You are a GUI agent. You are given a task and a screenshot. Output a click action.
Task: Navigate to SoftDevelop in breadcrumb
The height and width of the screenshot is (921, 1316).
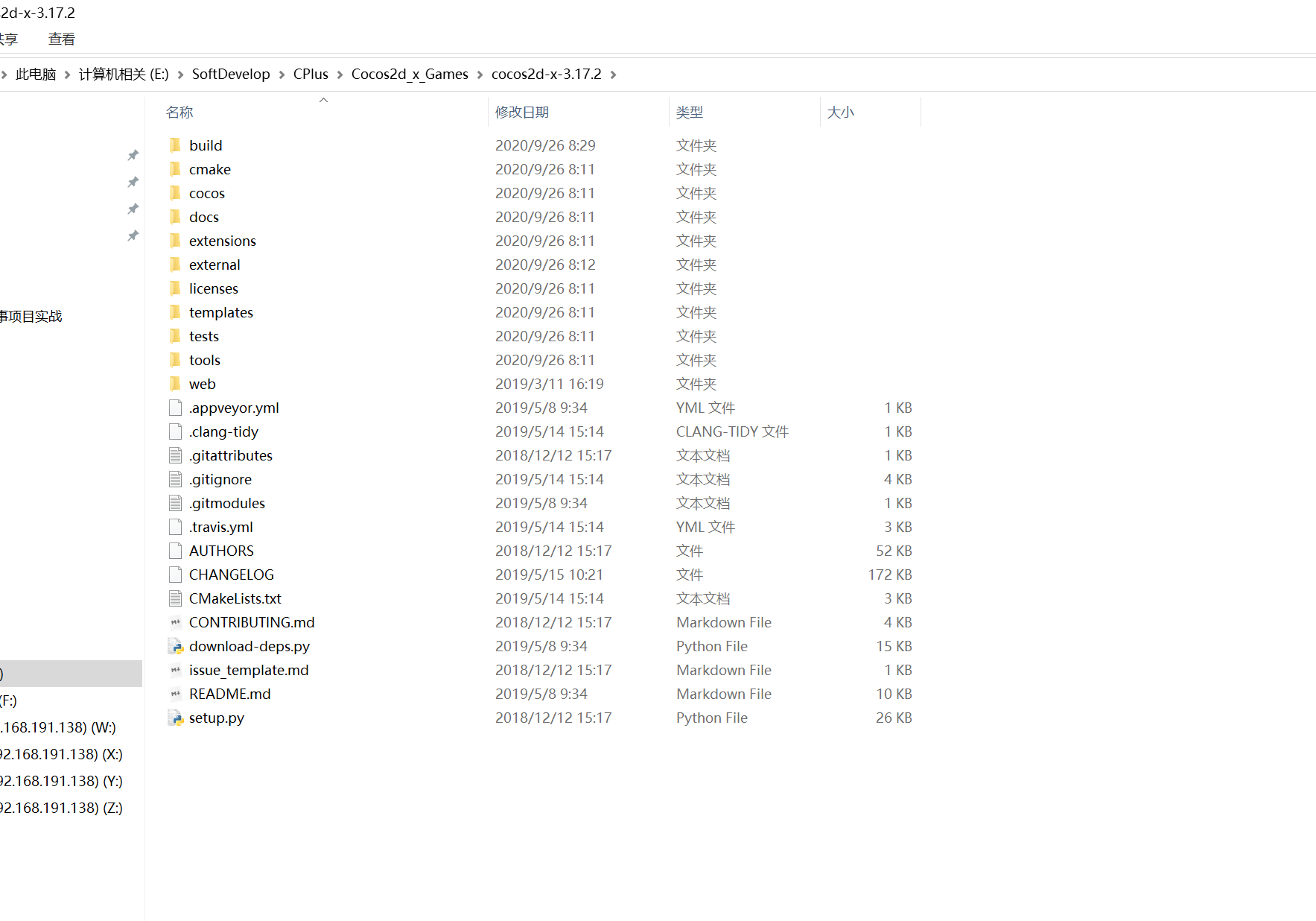[x=231, y=74]
